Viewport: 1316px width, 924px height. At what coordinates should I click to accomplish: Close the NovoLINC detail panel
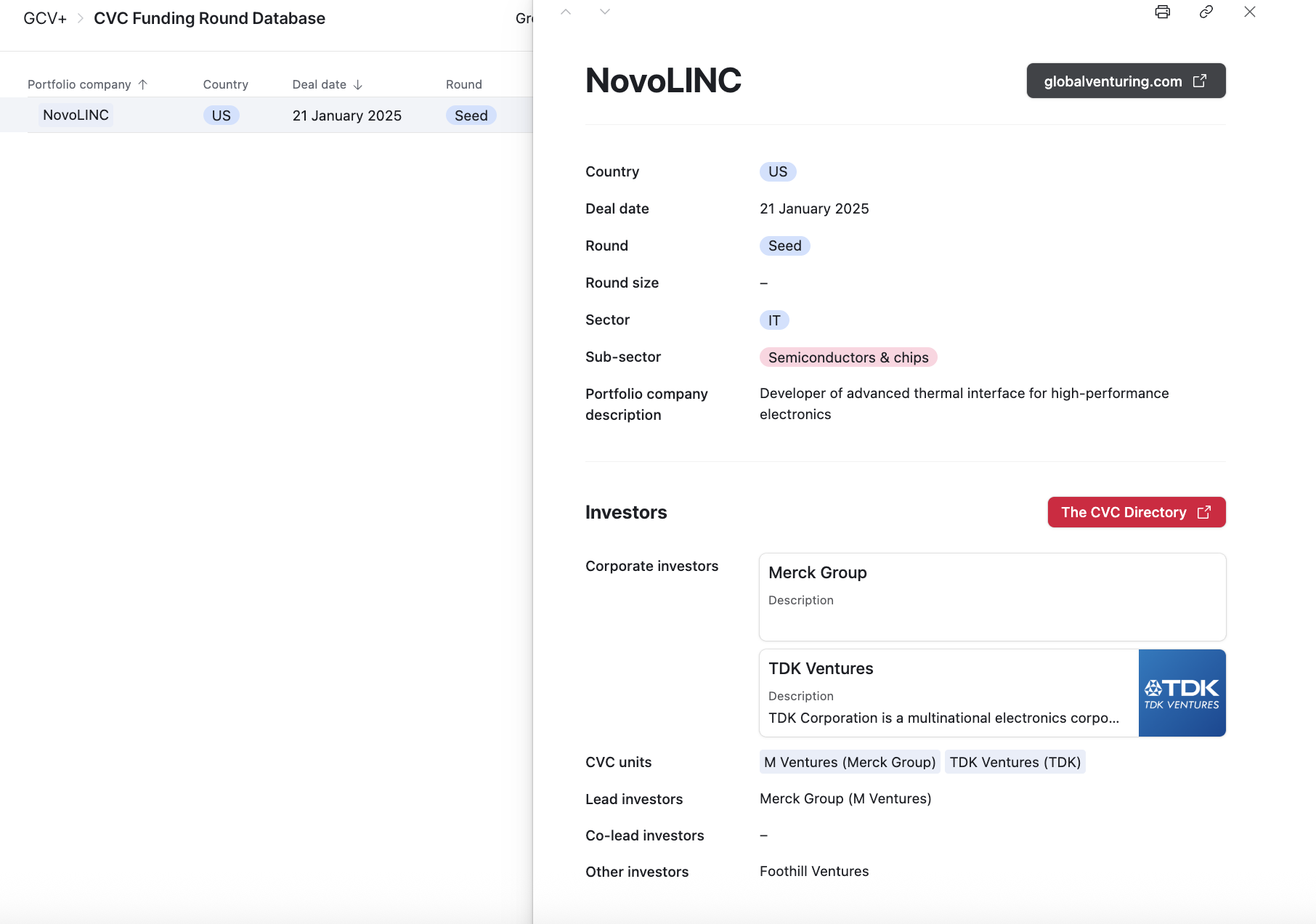[1249, 12]
